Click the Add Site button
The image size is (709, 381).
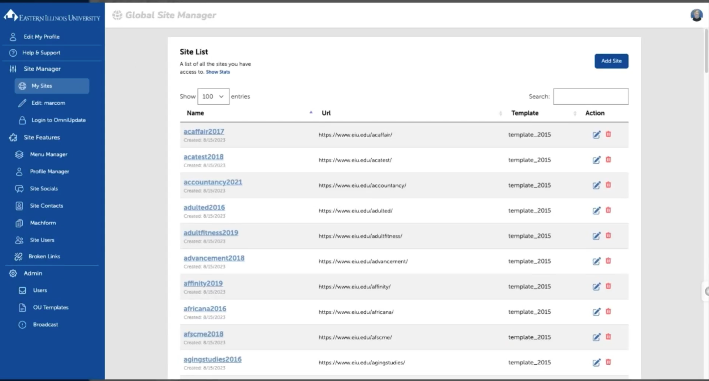click(x=611, y=61)
